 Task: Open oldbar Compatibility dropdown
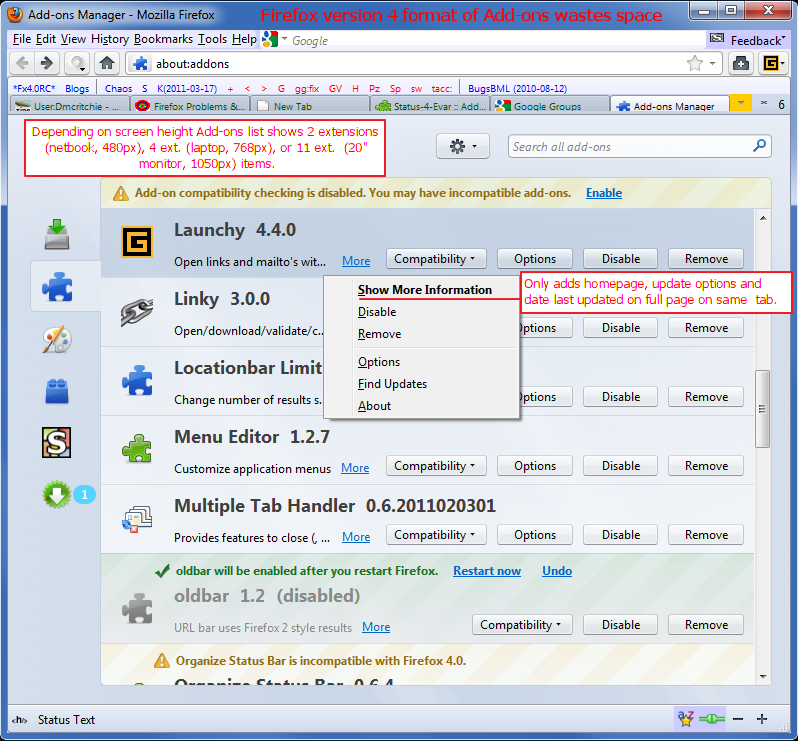[x=522, y=624]
